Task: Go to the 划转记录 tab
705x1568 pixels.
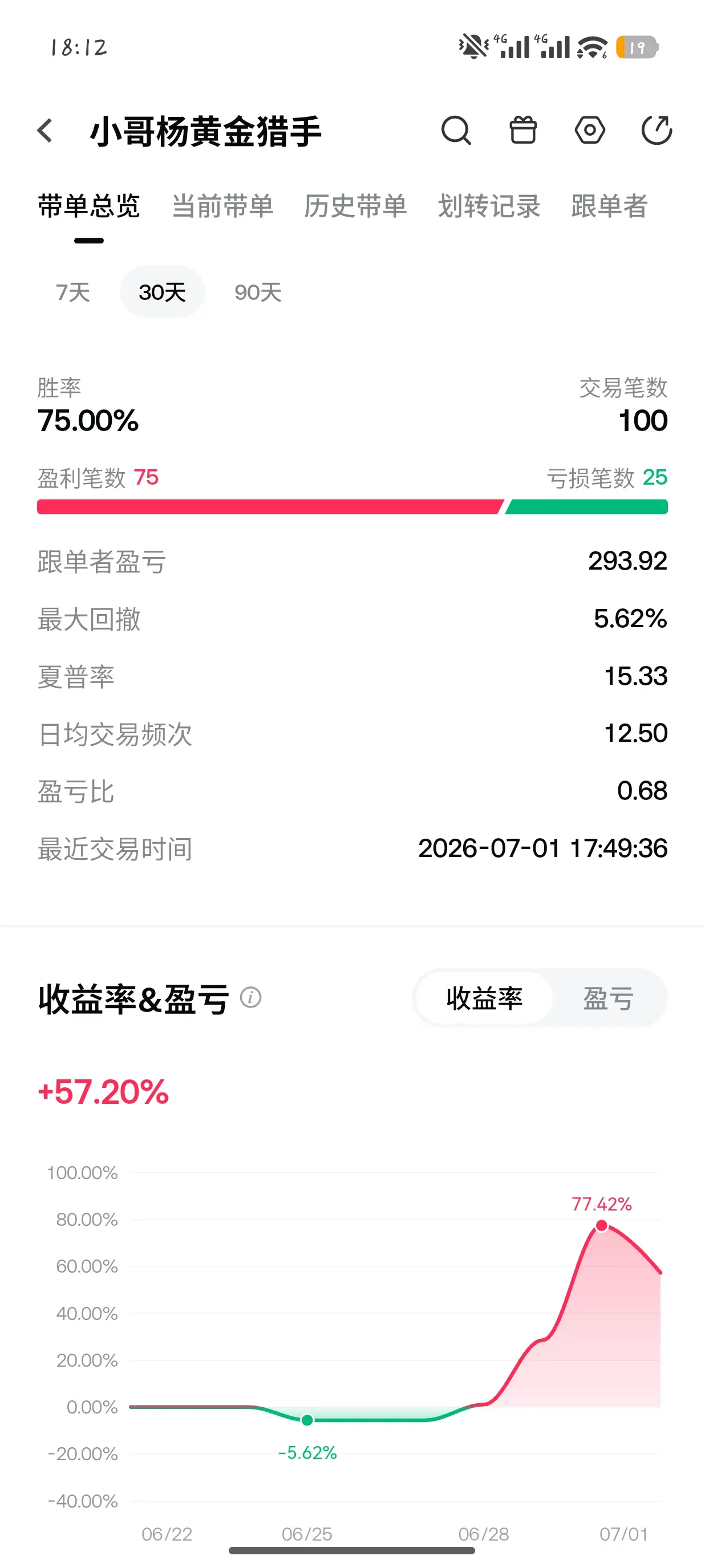Action: pos(489,206)
